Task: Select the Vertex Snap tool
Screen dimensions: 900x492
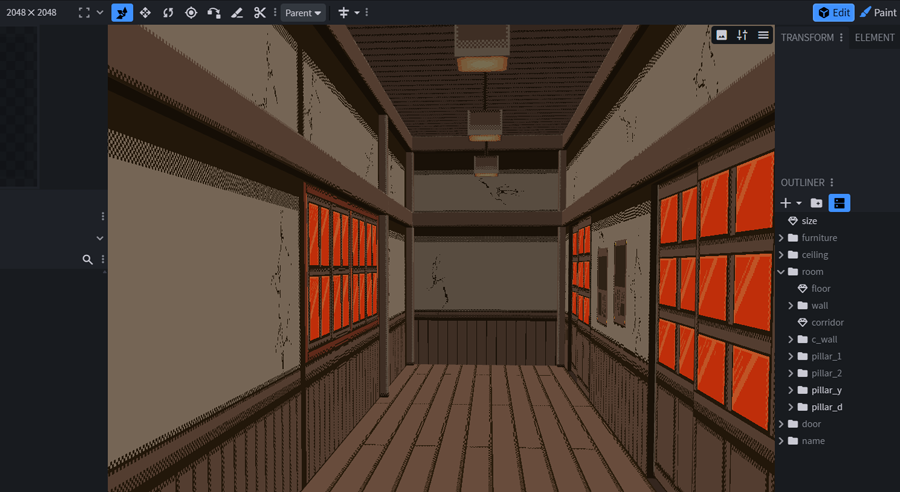Action: coord(214,13)
